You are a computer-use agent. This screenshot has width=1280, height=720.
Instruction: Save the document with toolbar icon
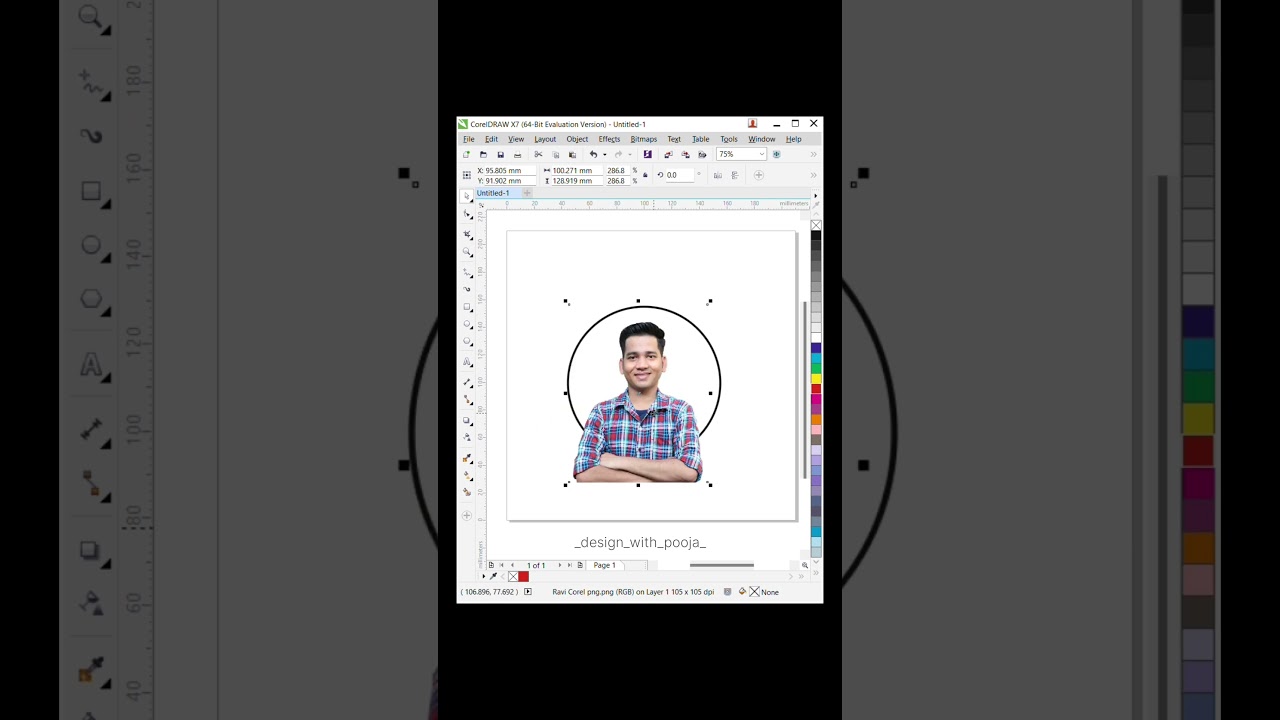(500, 155)
